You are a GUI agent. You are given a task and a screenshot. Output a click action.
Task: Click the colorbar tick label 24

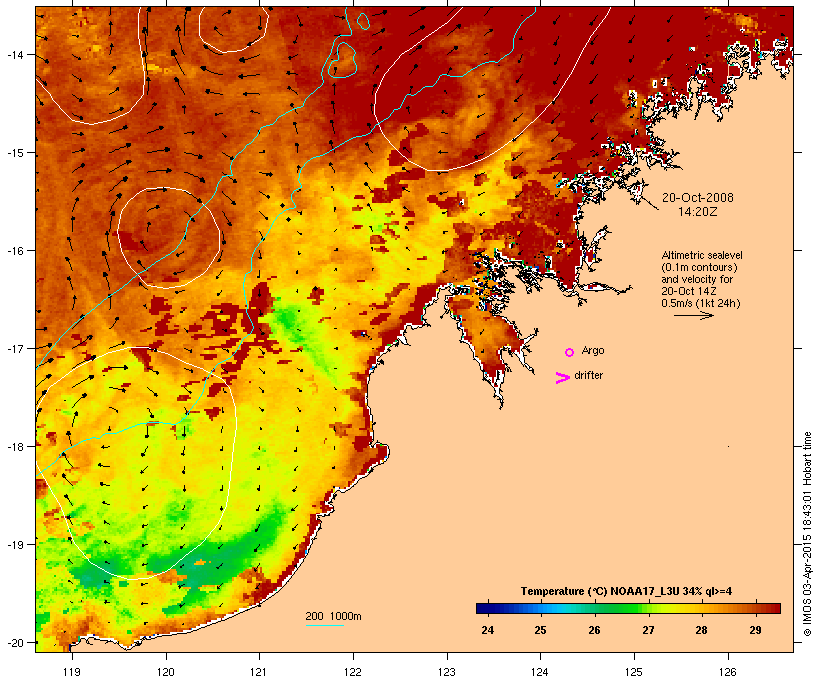click(x=487, y=630)
